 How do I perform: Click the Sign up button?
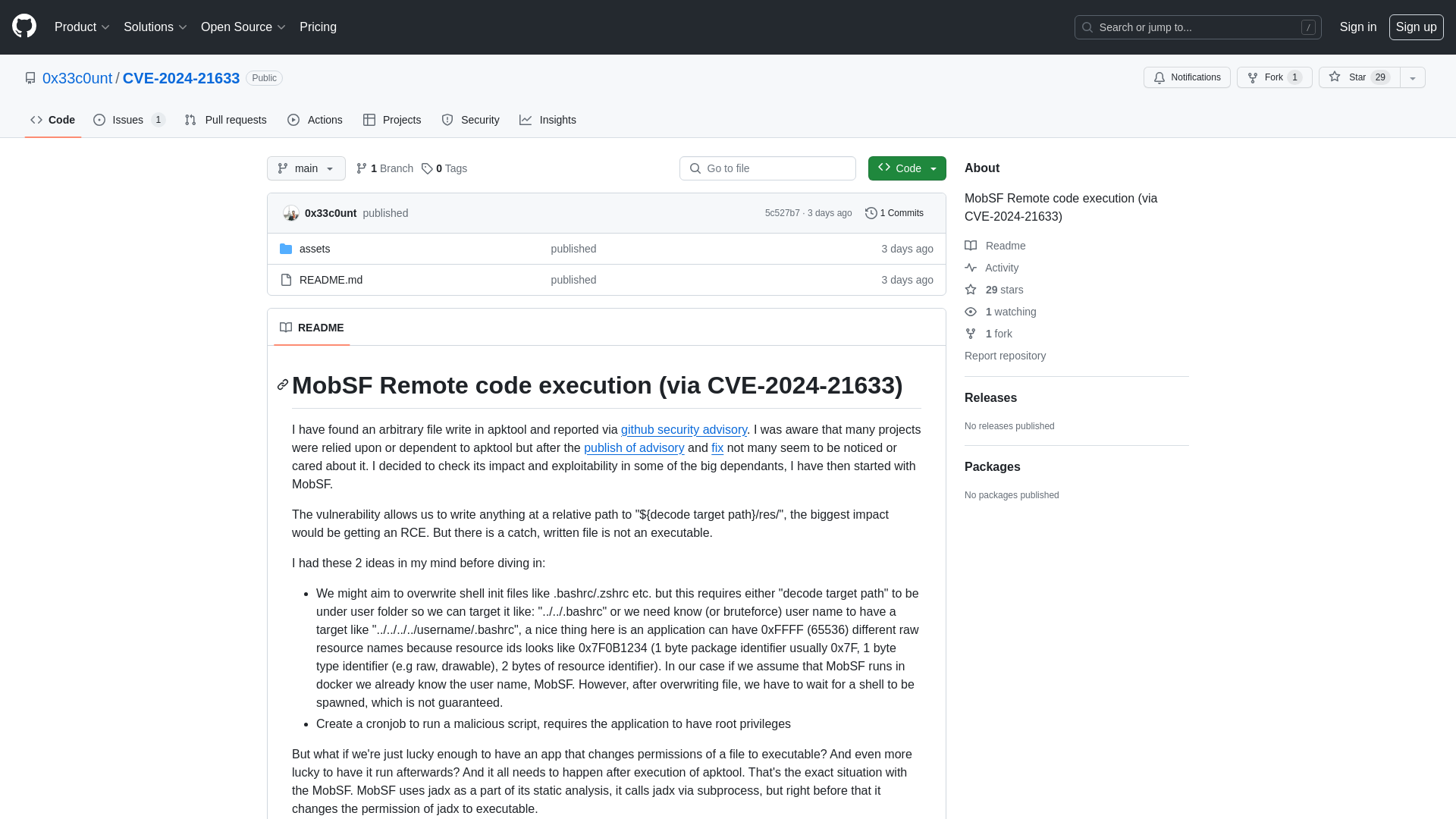pos(1416,27)
